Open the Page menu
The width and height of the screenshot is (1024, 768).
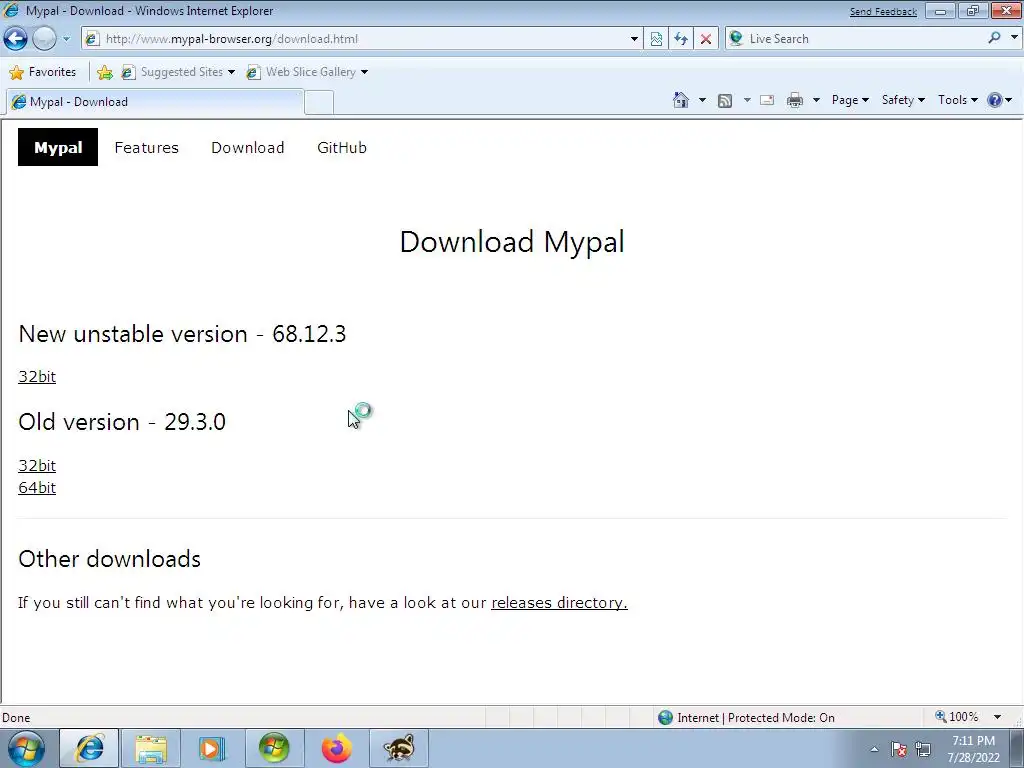pos(850,100)
